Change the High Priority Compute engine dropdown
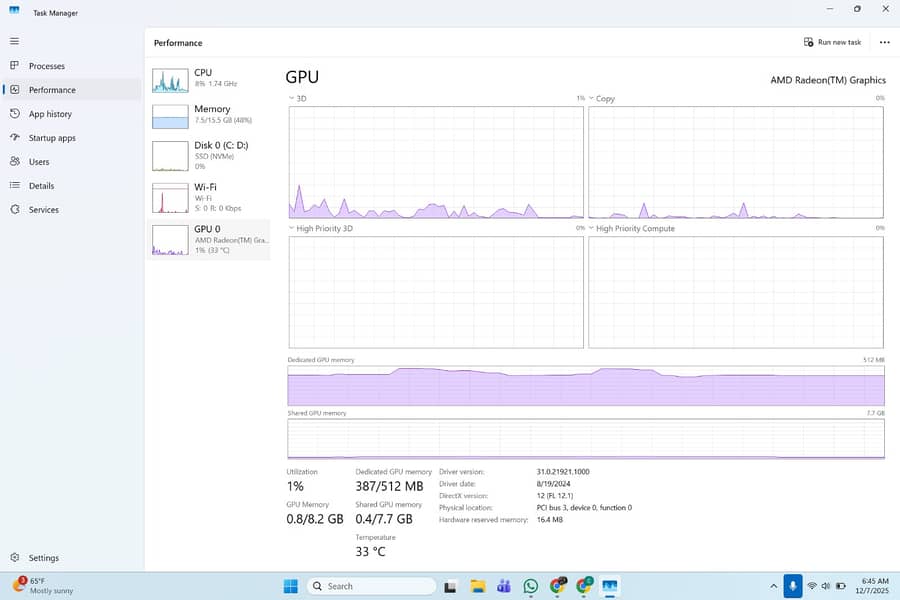Screen dimensions: 900x600 pyautogui.click(x=591, y=229)
